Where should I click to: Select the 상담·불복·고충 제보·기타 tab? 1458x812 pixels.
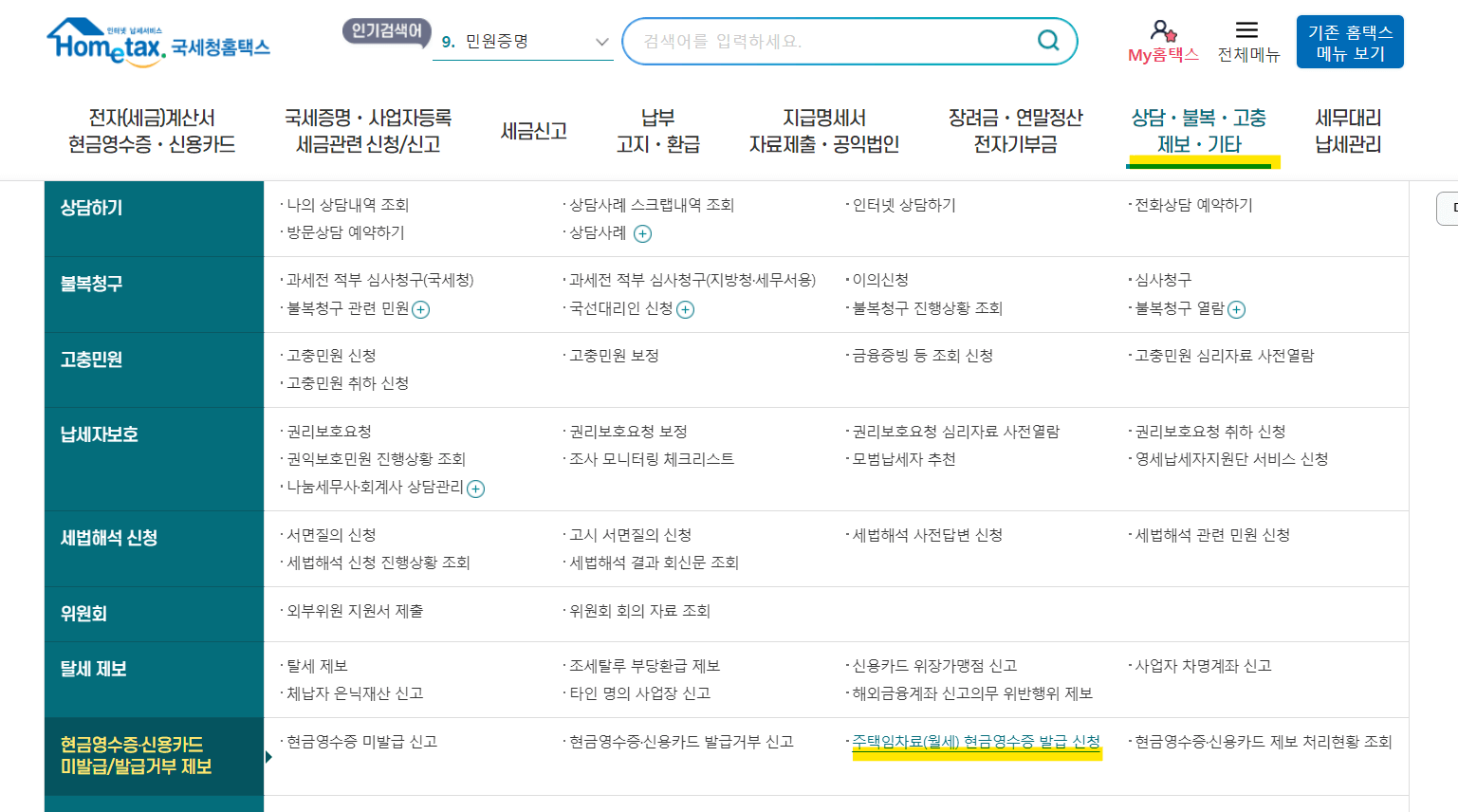tap(1203, 133)
